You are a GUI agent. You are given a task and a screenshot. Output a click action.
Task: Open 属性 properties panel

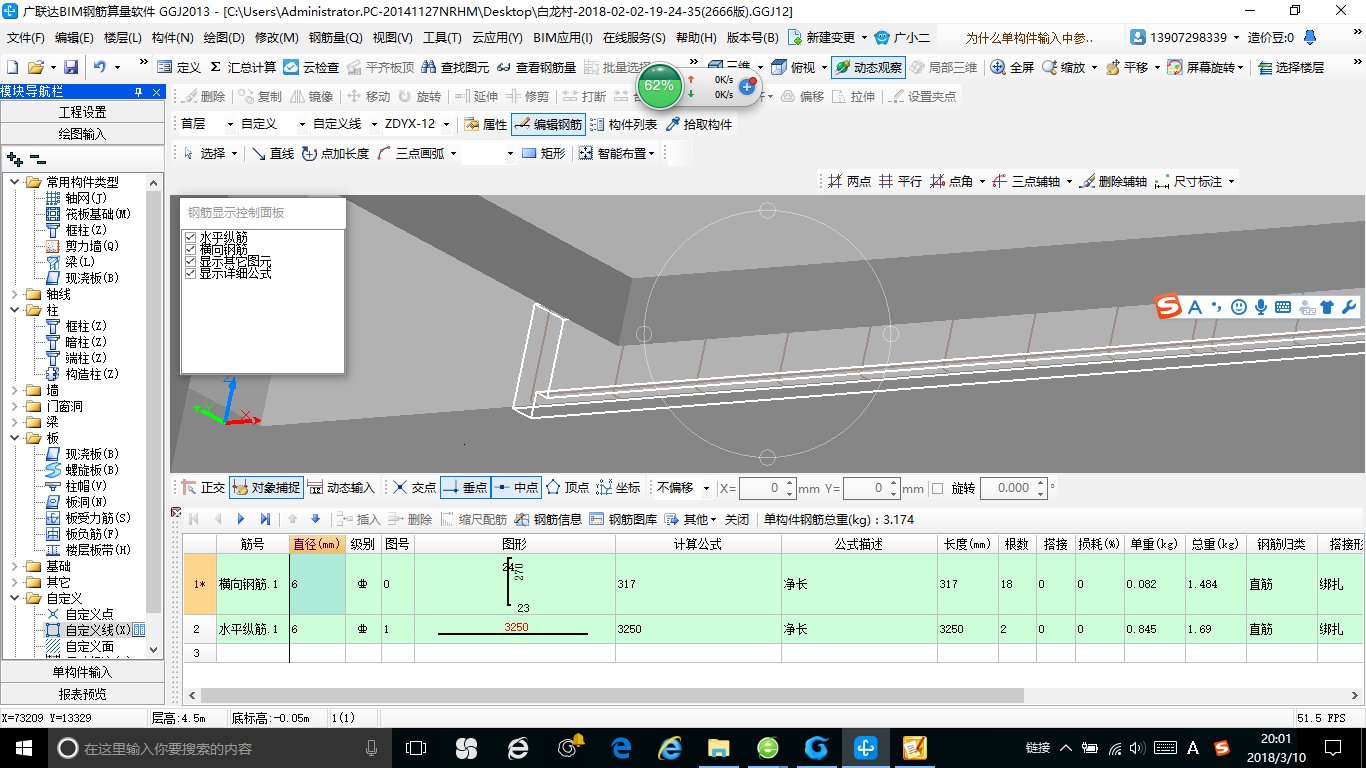pyautogui.click(x=486, y=124)
